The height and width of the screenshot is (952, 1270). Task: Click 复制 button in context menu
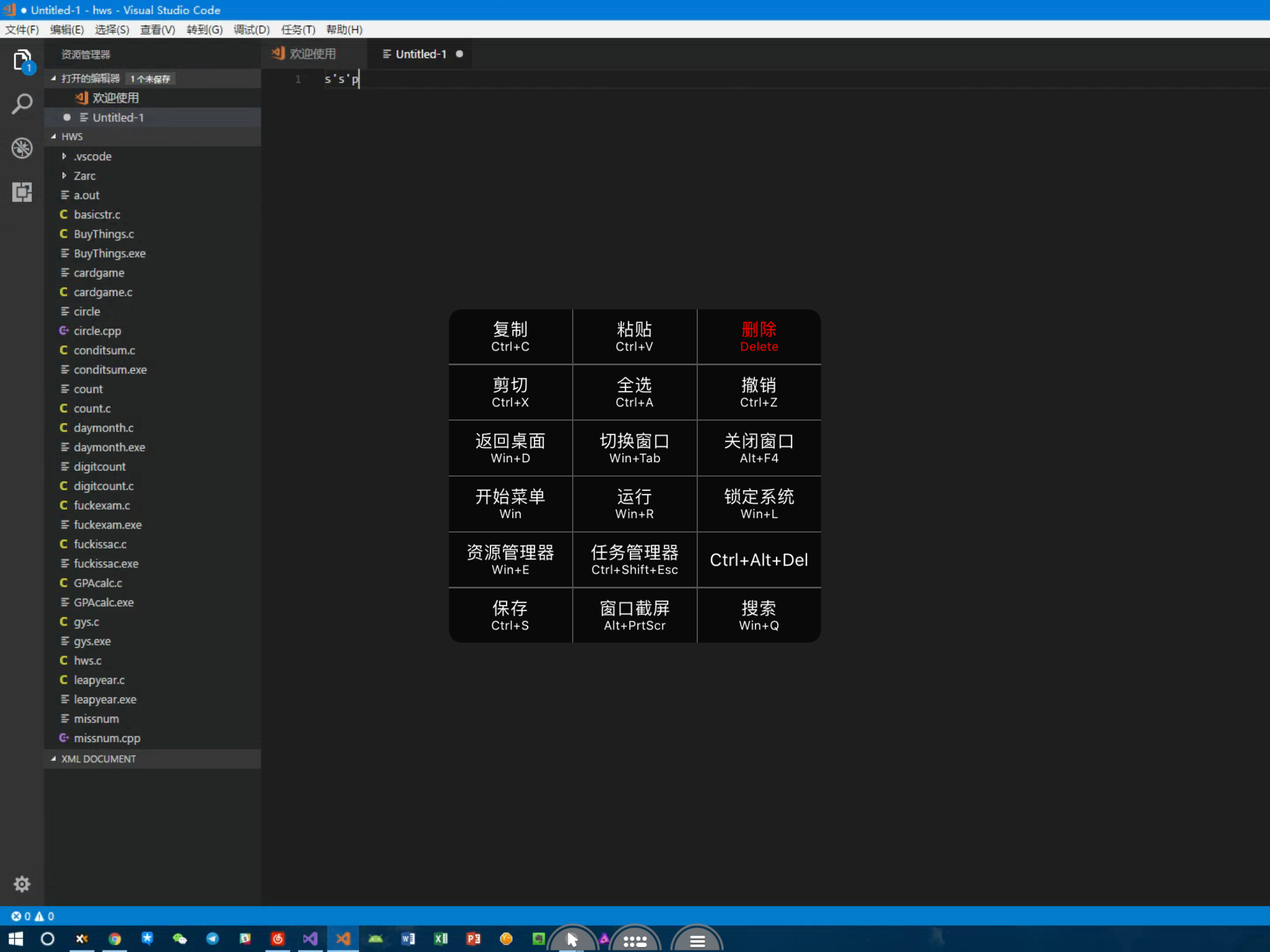coord(510,336)
